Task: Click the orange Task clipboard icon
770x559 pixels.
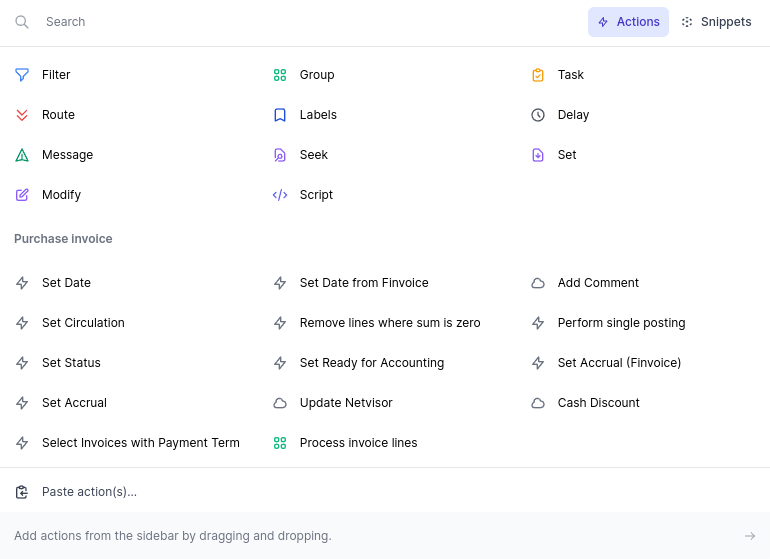Action: click(538, 75)
